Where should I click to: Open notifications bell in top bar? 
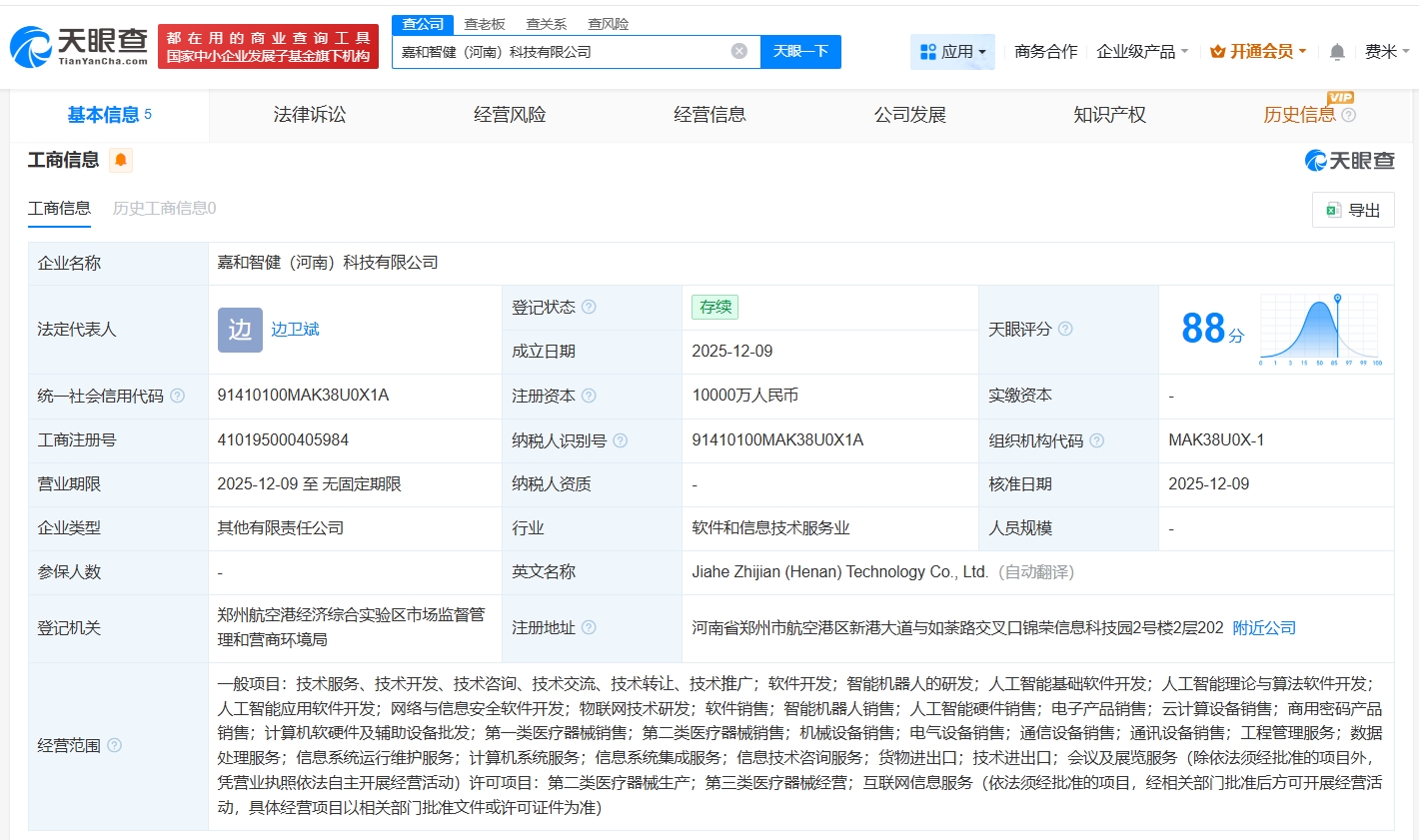1337,52
